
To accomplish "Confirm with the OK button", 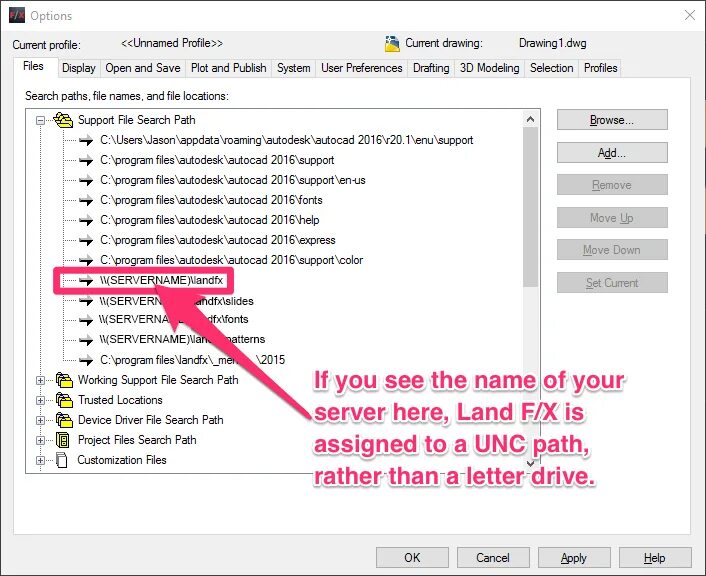I will pyautogui.click(x=412, y=558).
